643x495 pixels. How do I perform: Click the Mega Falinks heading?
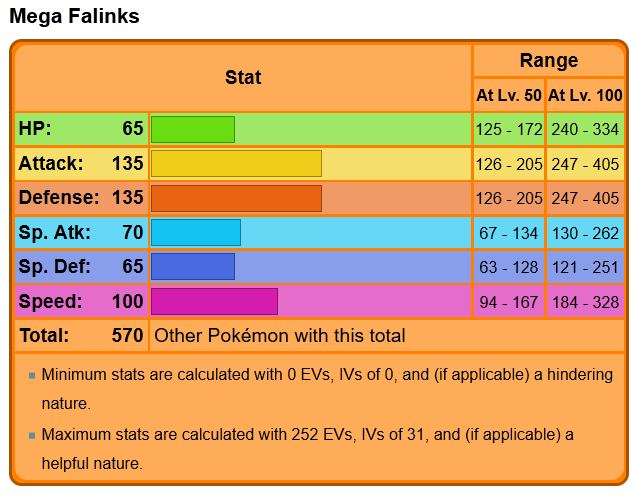coord(74,17)
